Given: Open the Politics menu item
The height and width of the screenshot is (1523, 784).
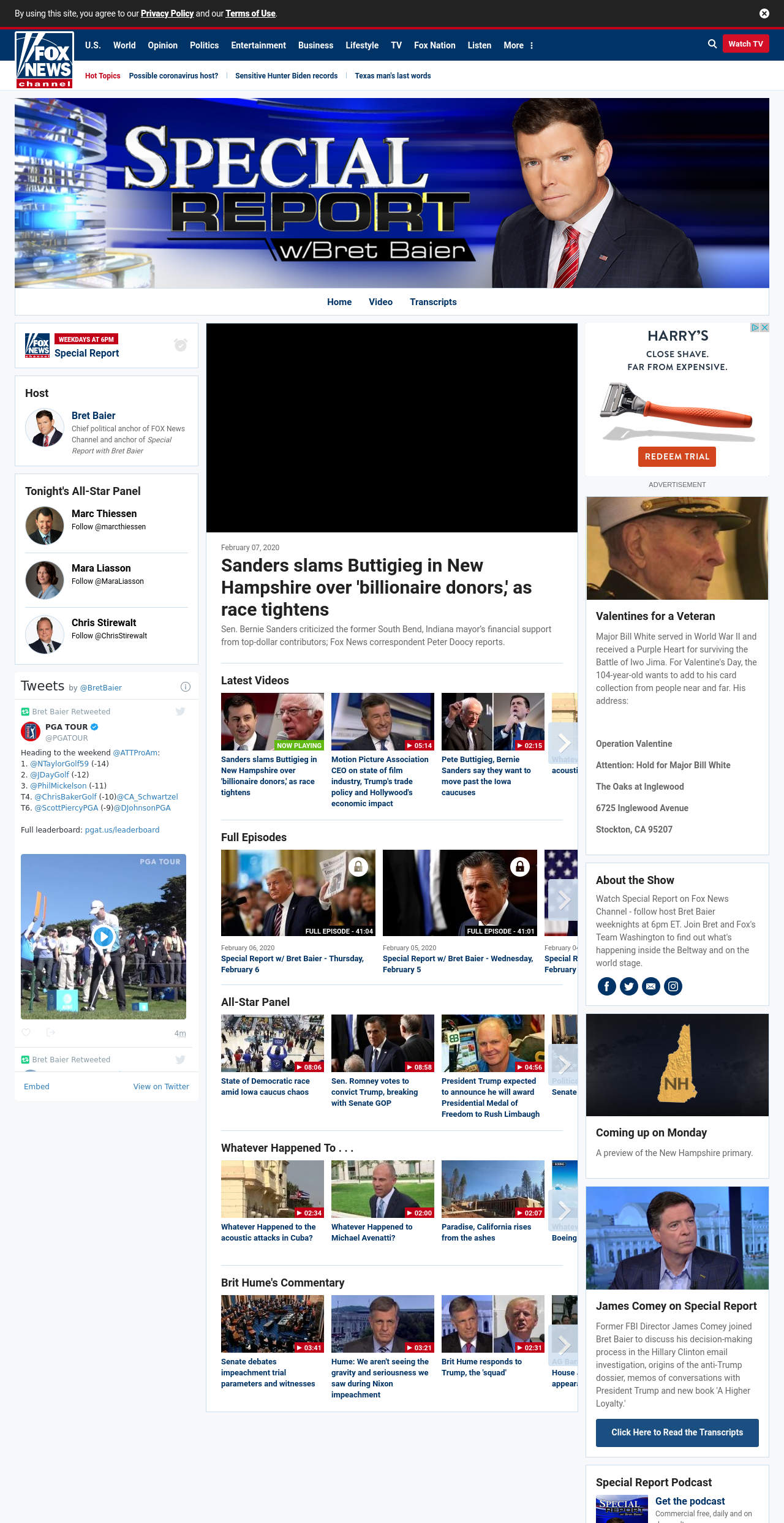Looking at the screenshot, I should pyautogui.click(x=204, y=45).
